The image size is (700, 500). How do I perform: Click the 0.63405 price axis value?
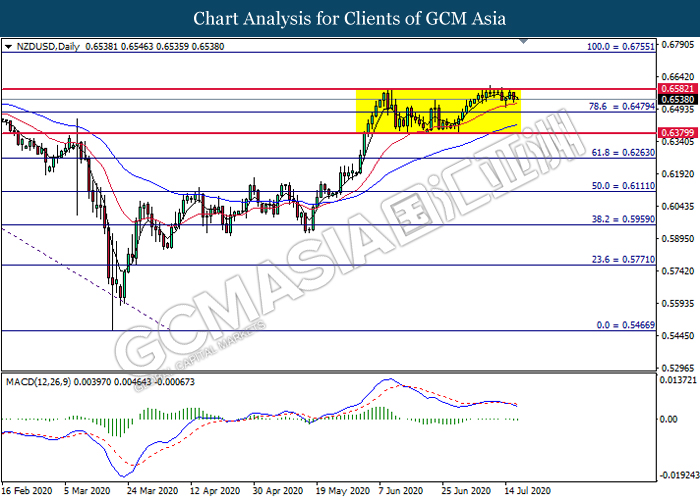click(x=678, y=142)
